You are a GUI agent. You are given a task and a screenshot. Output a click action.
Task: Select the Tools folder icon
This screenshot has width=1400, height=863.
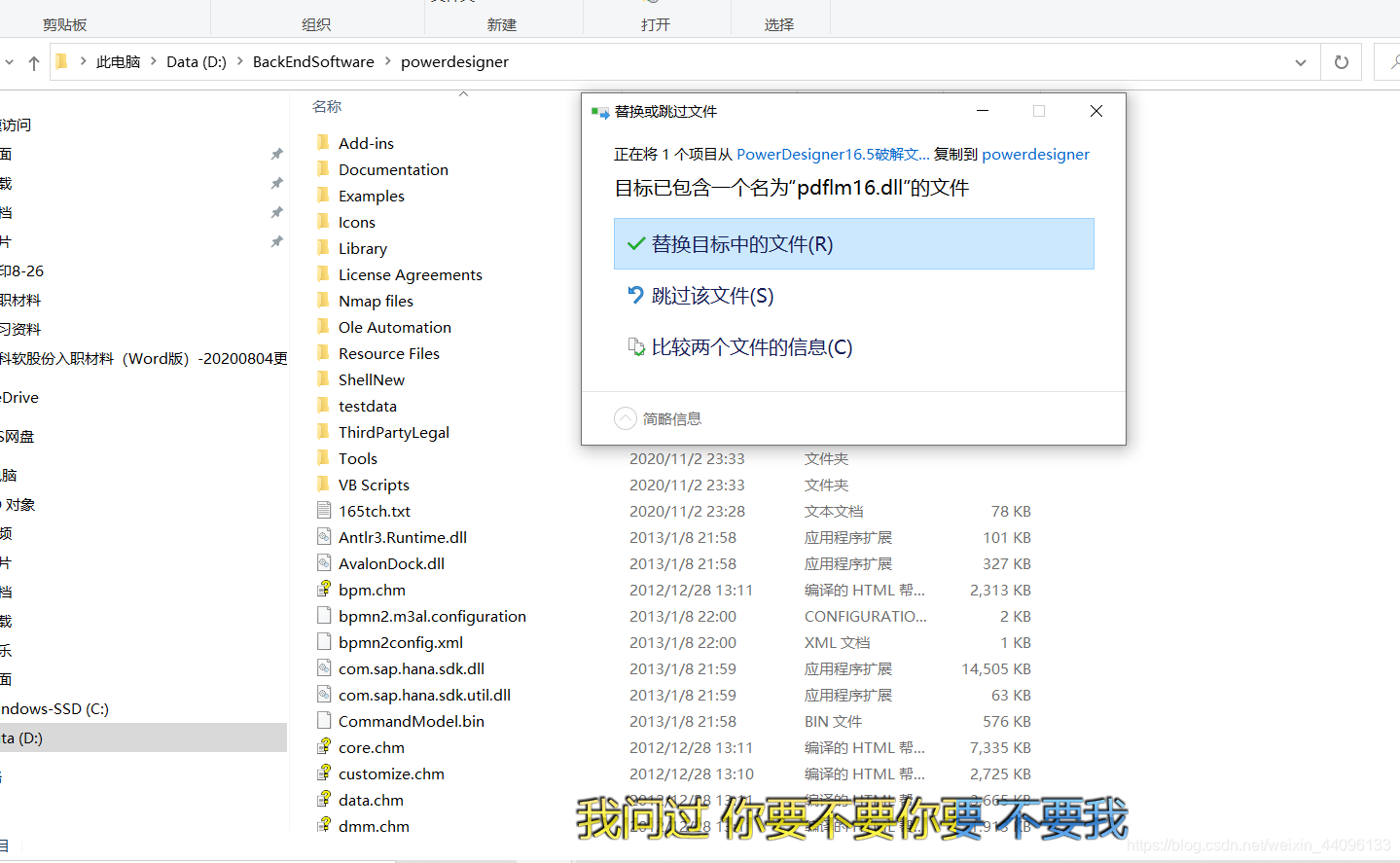323,457
